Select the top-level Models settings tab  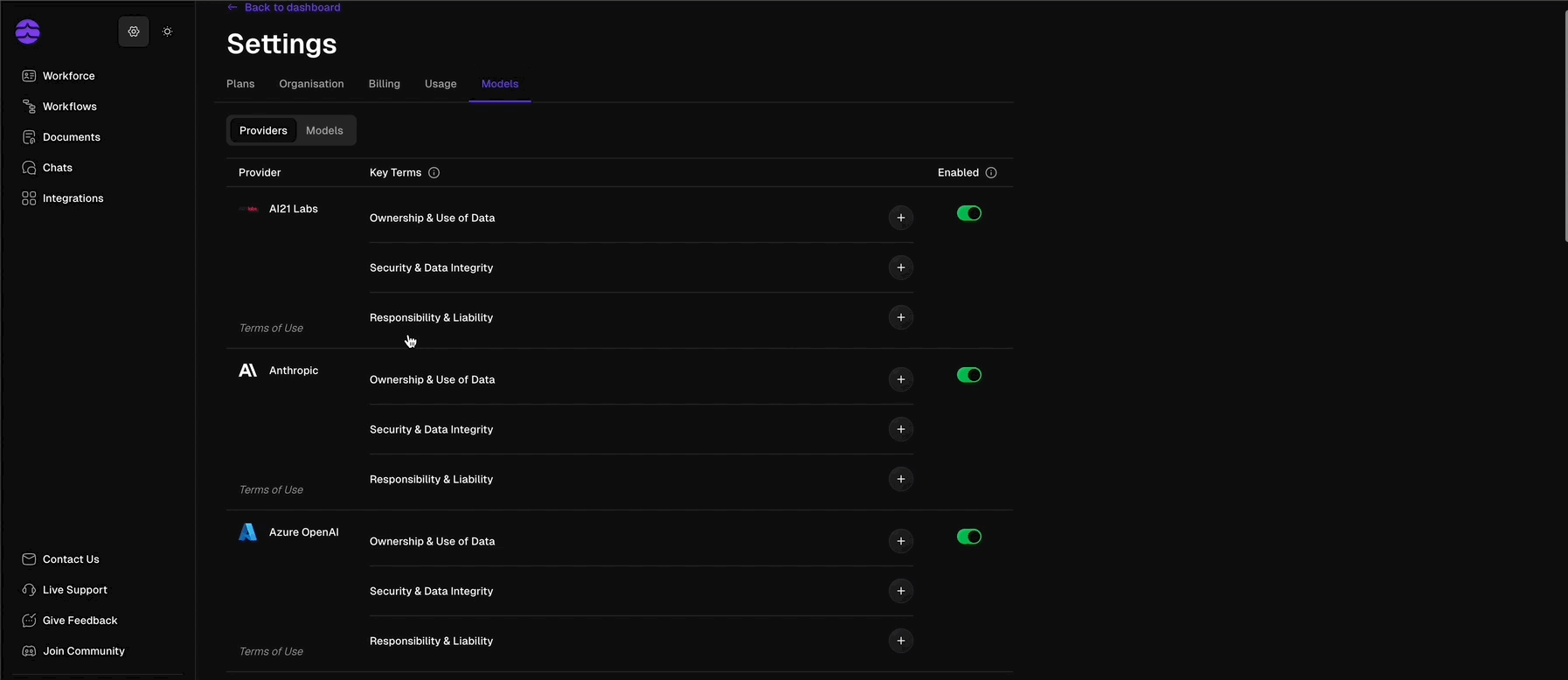coord(500,84)
